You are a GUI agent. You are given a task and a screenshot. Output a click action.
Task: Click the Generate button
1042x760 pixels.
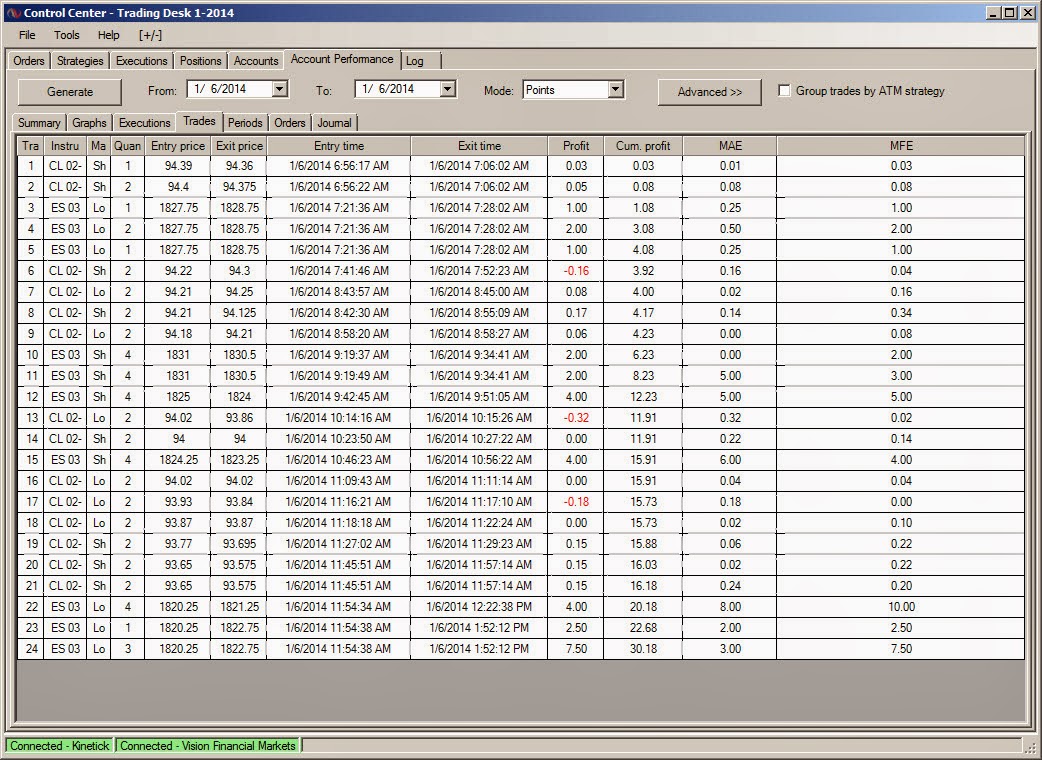70,92
